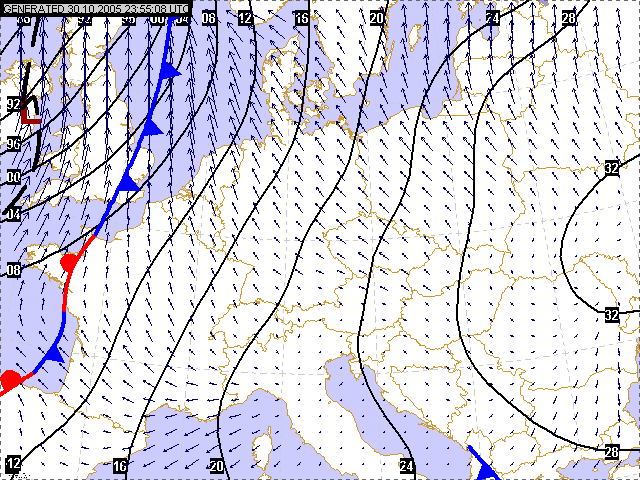The width and height of the screenshot is (640, 480).
Task: Select the red warm front semicircle near Brittany
Action: pyautogui.click(x=70, y=263)
